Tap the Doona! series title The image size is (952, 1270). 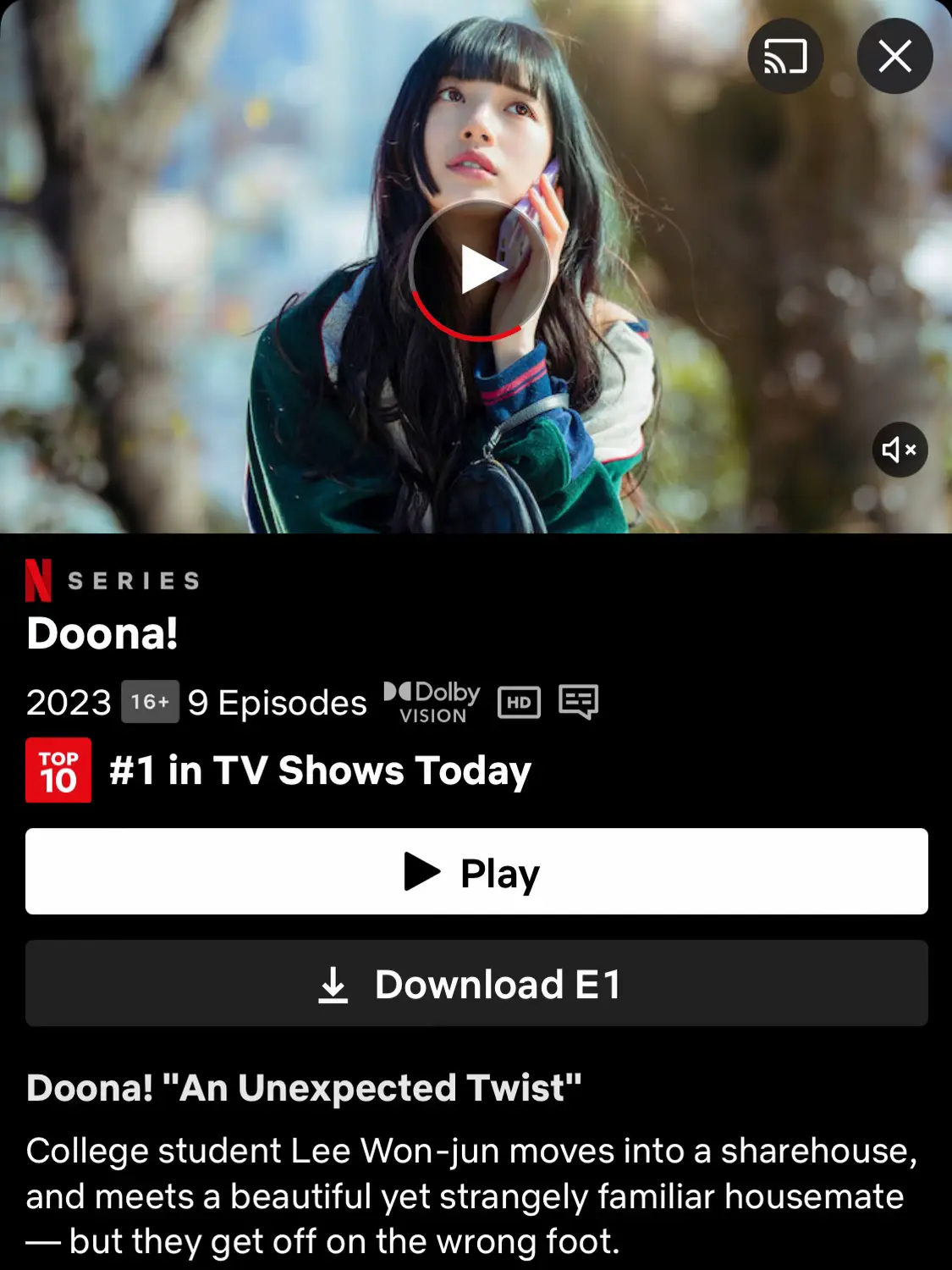click(102, 633)
